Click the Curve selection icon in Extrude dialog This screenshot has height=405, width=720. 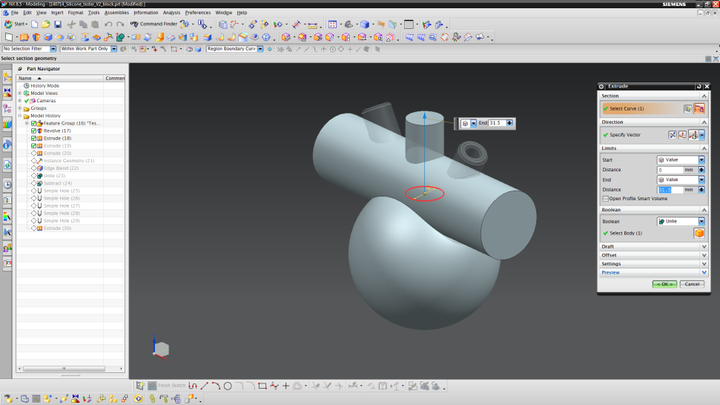pos(699,109)
